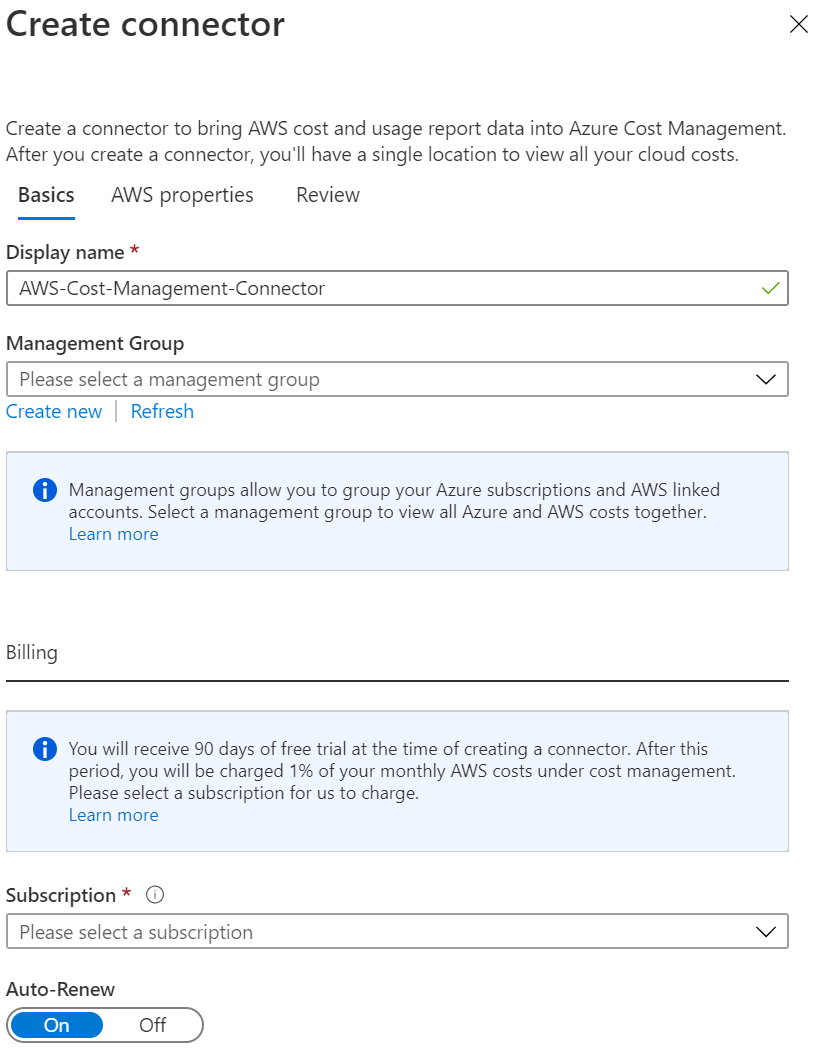This screenshot has height=1056, width=816.
Task: Click the info icon in billing notice
Action: (45, 749)
